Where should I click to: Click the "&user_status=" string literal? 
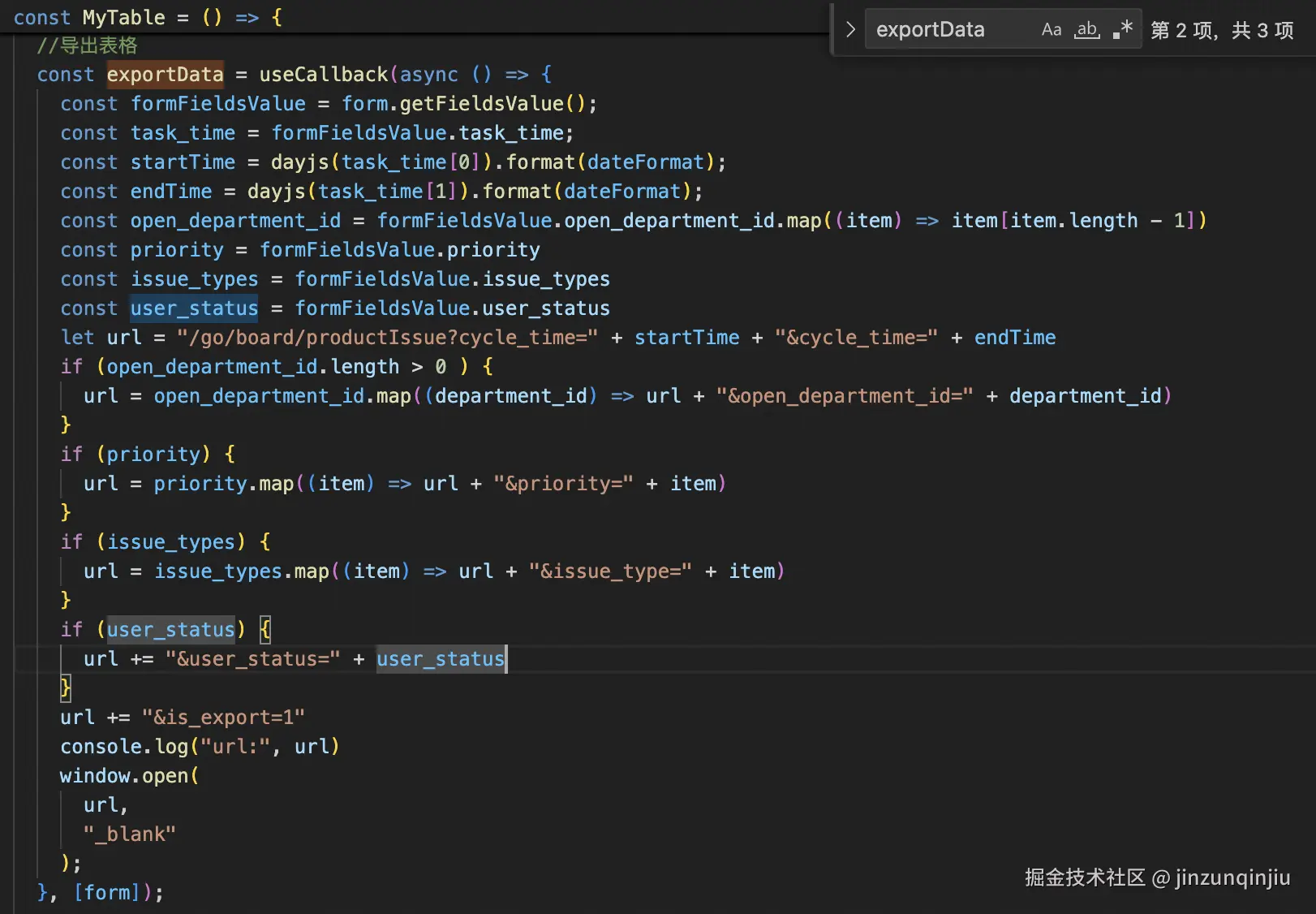252,659
